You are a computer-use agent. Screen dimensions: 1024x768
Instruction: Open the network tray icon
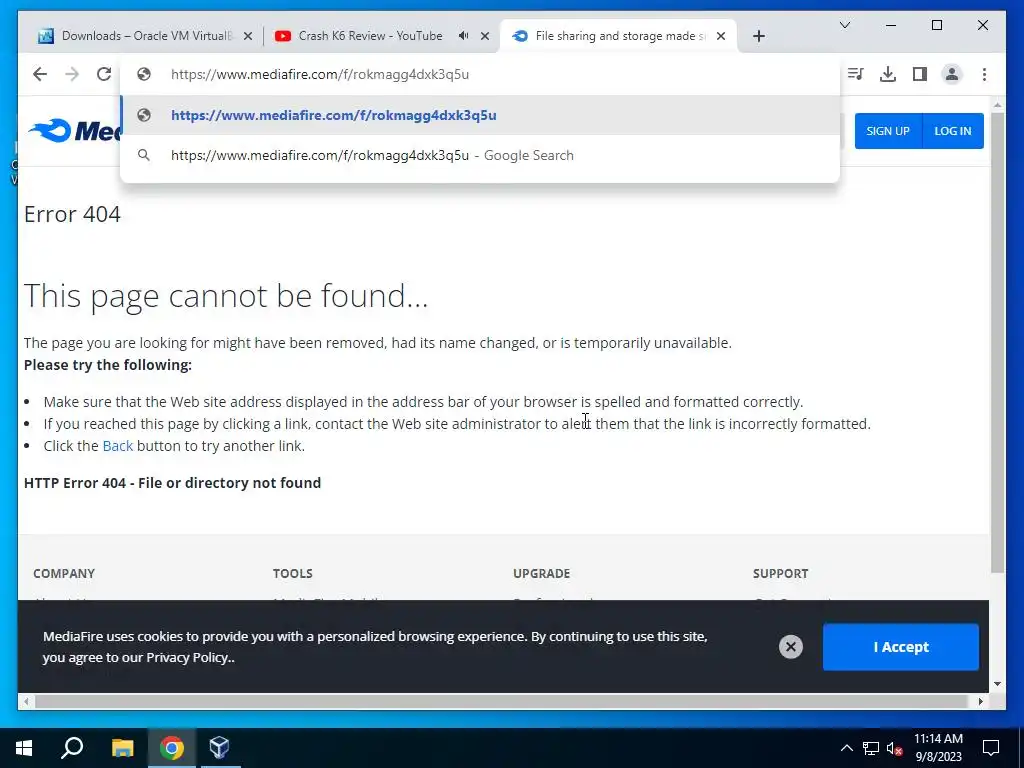click(871, 748)
